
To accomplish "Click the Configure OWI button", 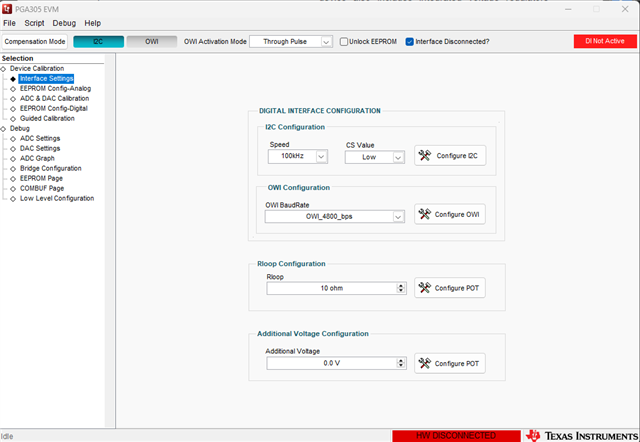I will [450, 214].
